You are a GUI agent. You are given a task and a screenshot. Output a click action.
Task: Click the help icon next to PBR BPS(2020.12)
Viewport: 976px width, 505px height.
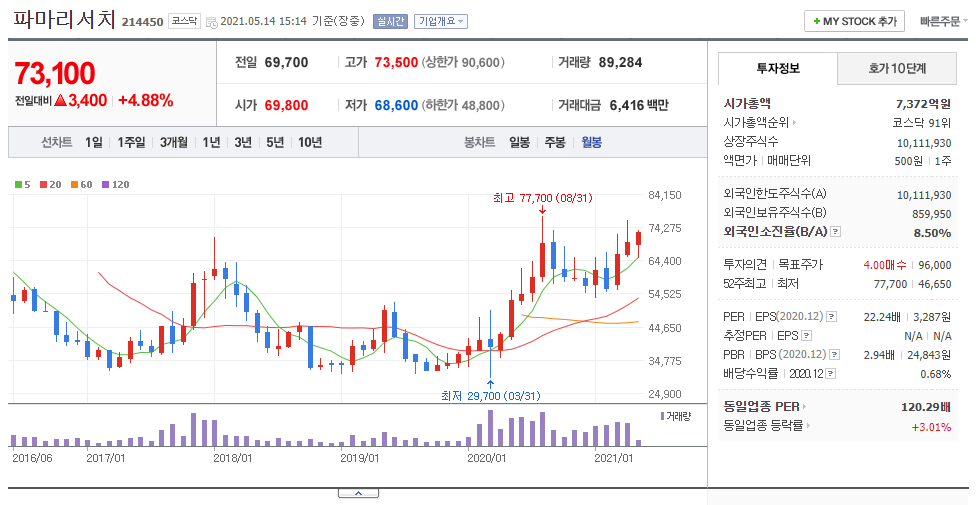pyautogui.click(x=834, y=355)
